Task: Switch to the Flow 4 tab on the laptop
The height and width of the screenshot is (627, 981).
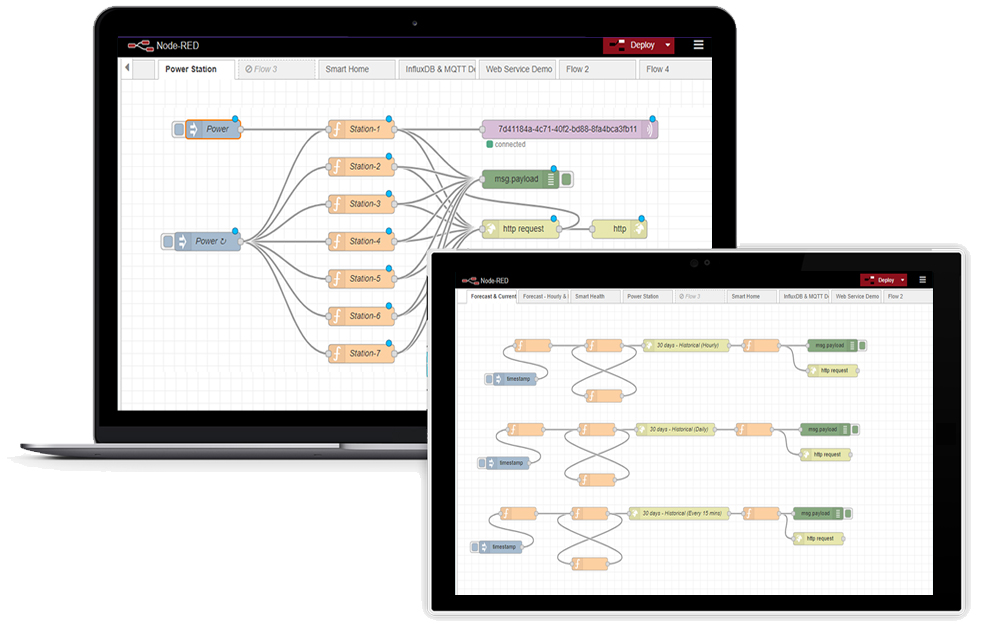Action: coord(676,69)
